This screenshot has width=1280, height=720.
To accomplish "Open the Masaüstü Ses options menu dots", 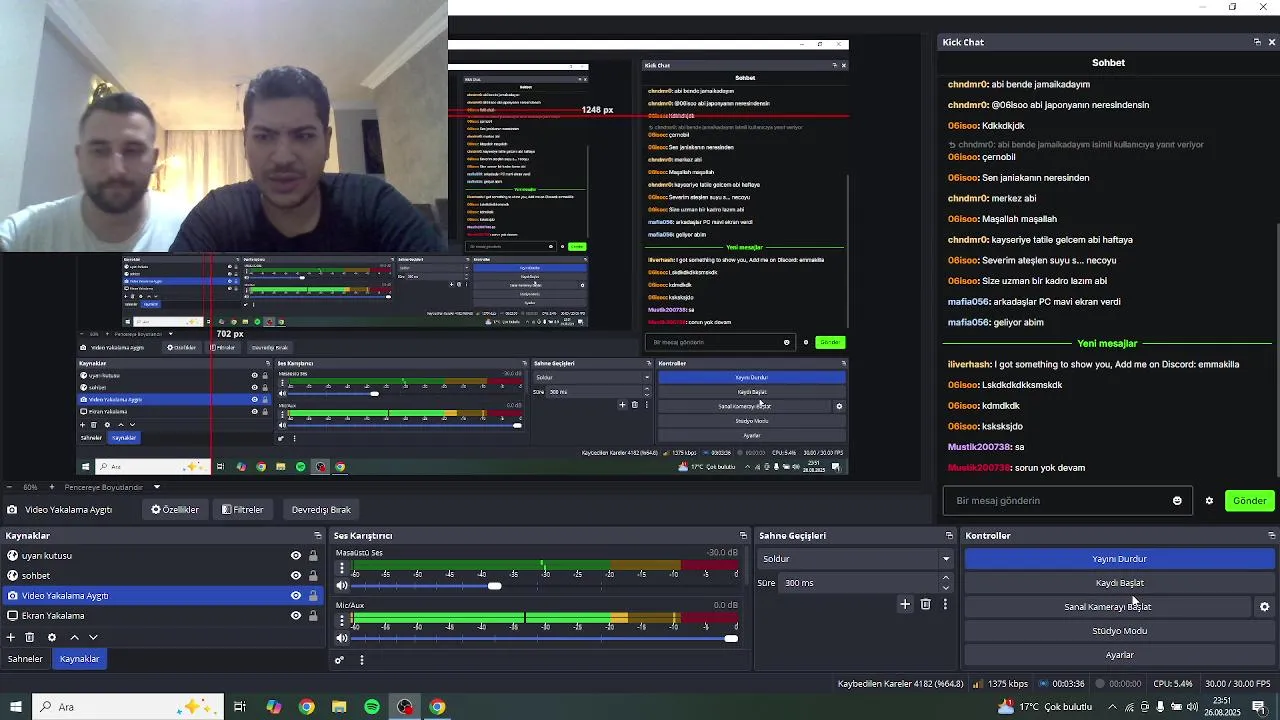I will point(342,568).
